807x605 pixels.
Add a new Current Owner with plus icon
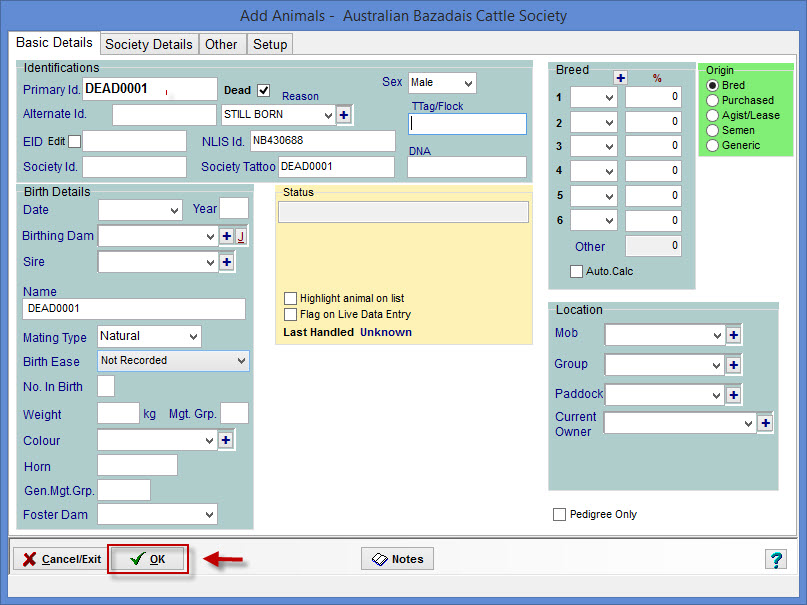click(765, 423)
